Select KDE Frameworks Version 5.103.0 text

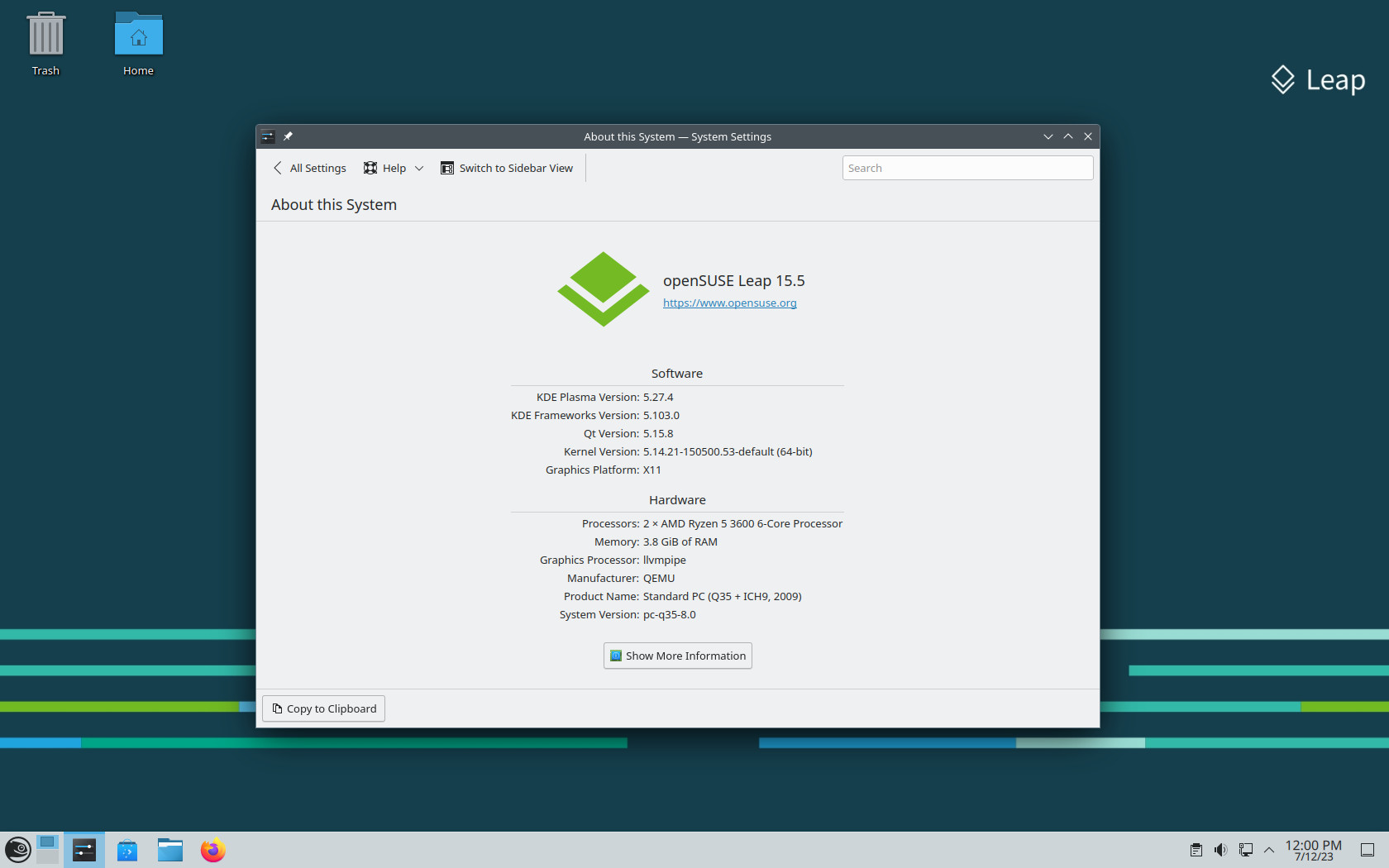pos(661,416)
